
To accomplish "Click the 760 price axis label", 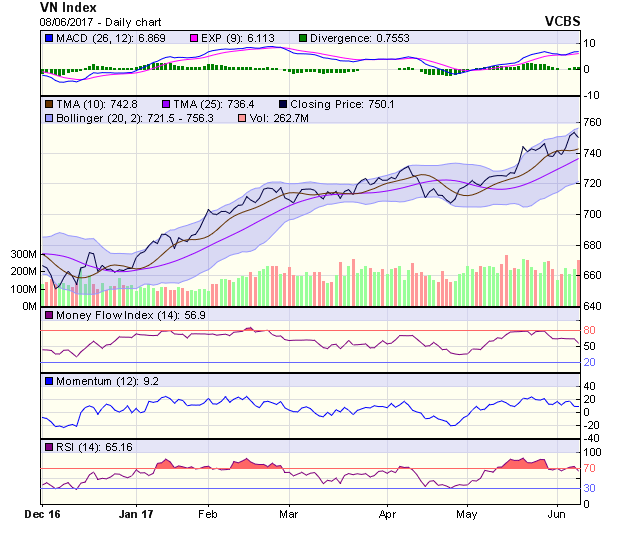I will click(592, 122).
